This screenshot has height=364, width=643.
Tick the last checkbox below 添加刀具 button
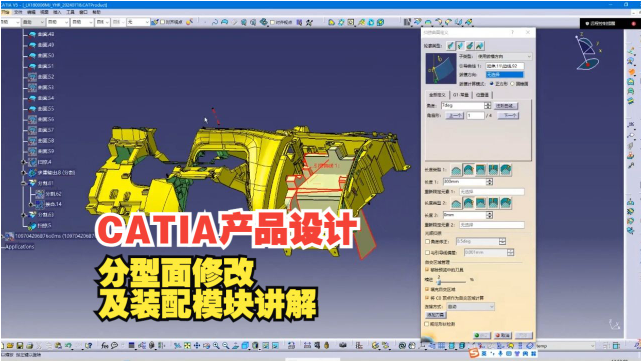tap(427, 324)
